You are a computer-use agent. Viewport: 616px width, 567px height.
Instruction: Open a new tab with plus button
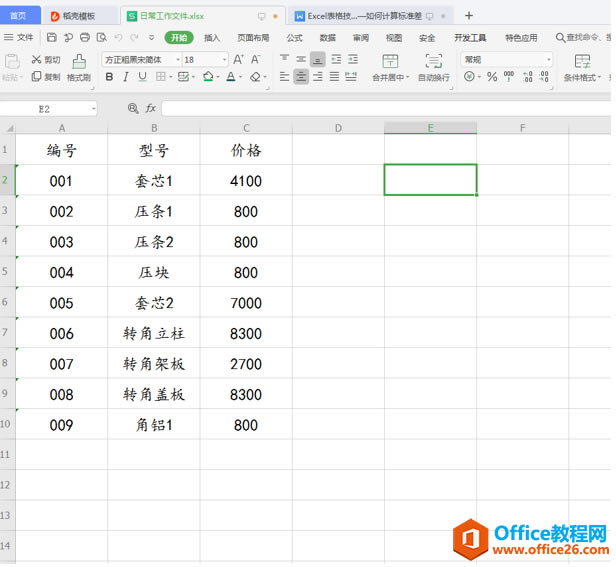click(x=469, y=16)
